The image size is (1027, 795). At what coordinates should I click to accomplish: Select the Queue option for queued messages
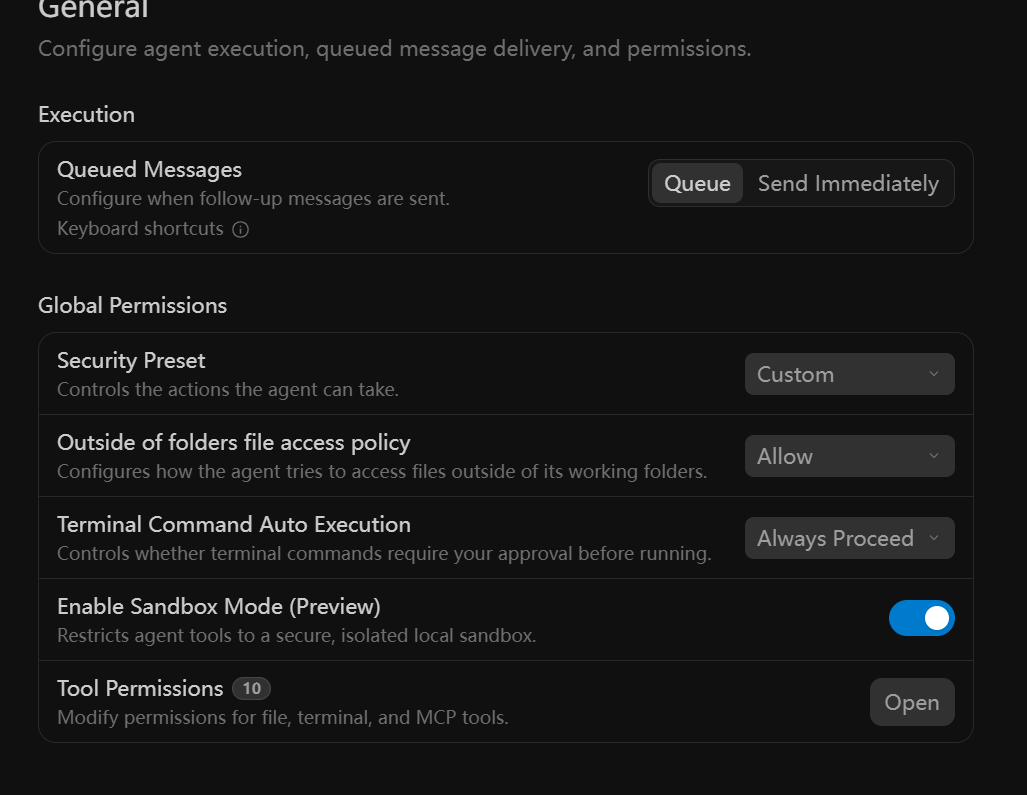(x=697, y=183)
